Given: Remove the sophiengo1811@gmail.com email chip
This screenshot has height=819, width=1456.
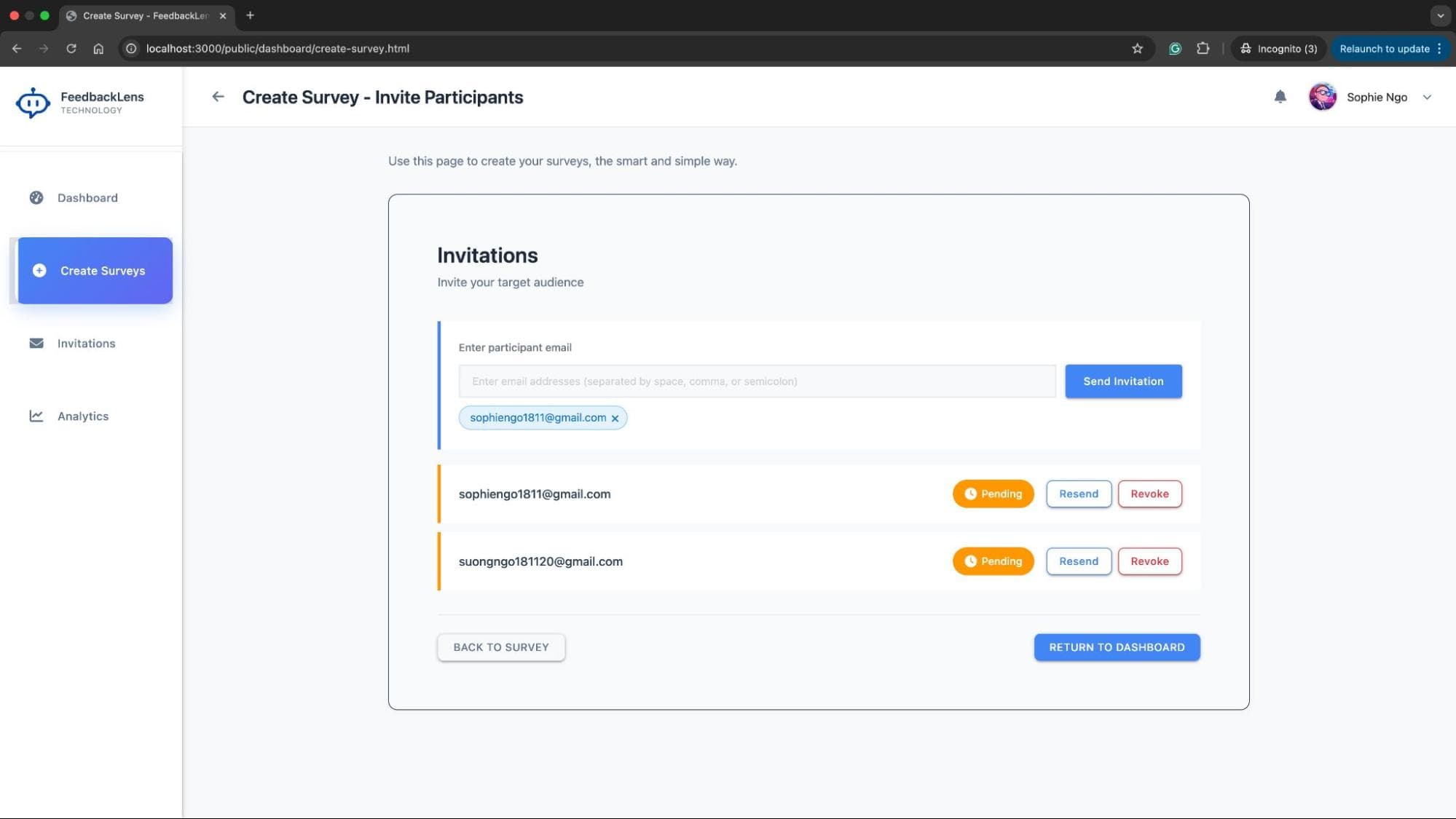Looking at the screenshot, I should point(615,419).
